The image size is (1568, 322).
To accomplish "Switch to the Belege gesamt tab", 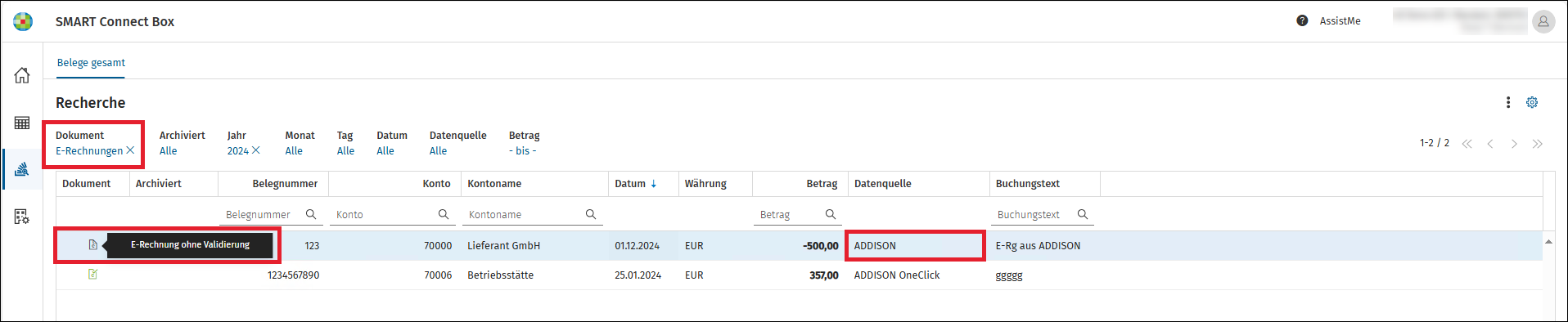I will [x=91, y=63].
